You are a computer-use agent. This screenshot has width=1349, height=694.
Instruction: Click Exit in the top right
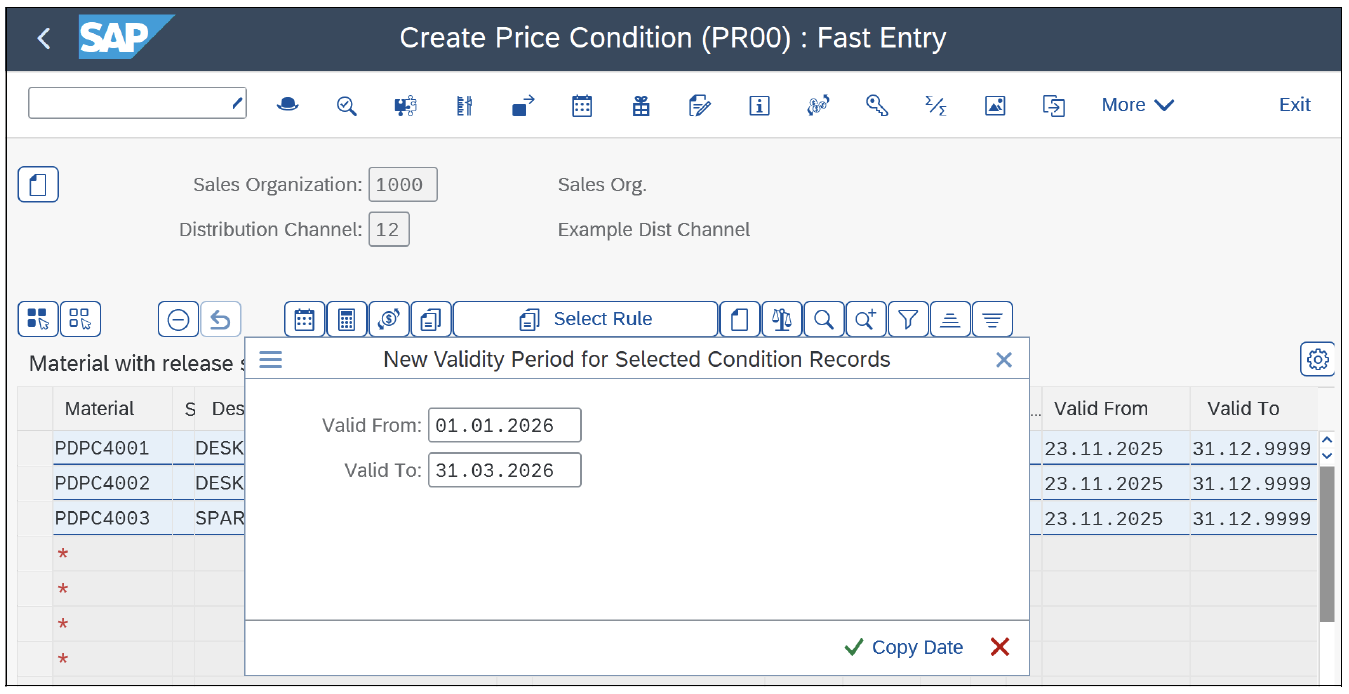[x=1294, y=104]
